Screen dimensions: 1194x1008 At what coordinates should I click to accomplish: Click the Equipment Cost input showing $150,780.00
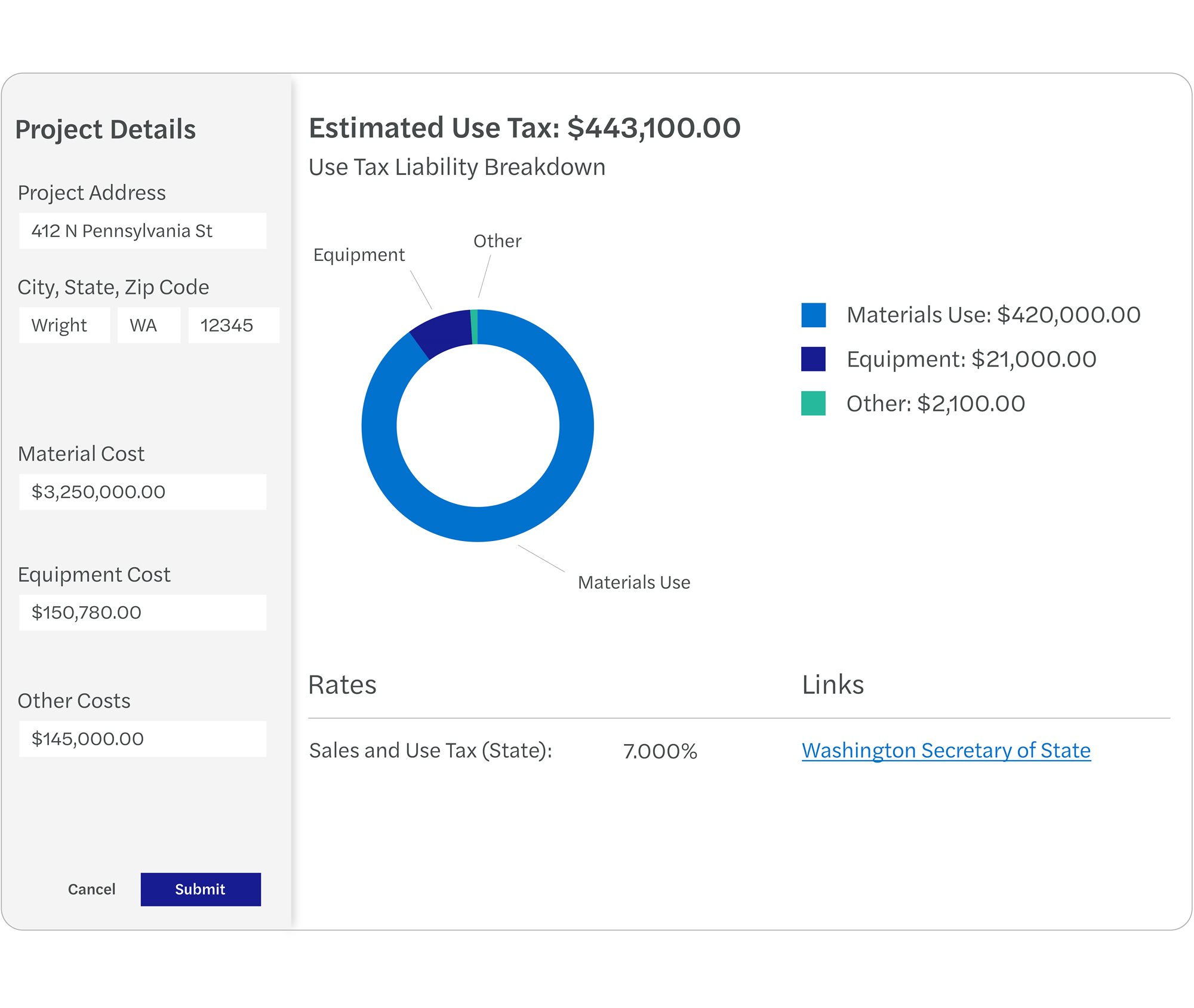(142, 612)
